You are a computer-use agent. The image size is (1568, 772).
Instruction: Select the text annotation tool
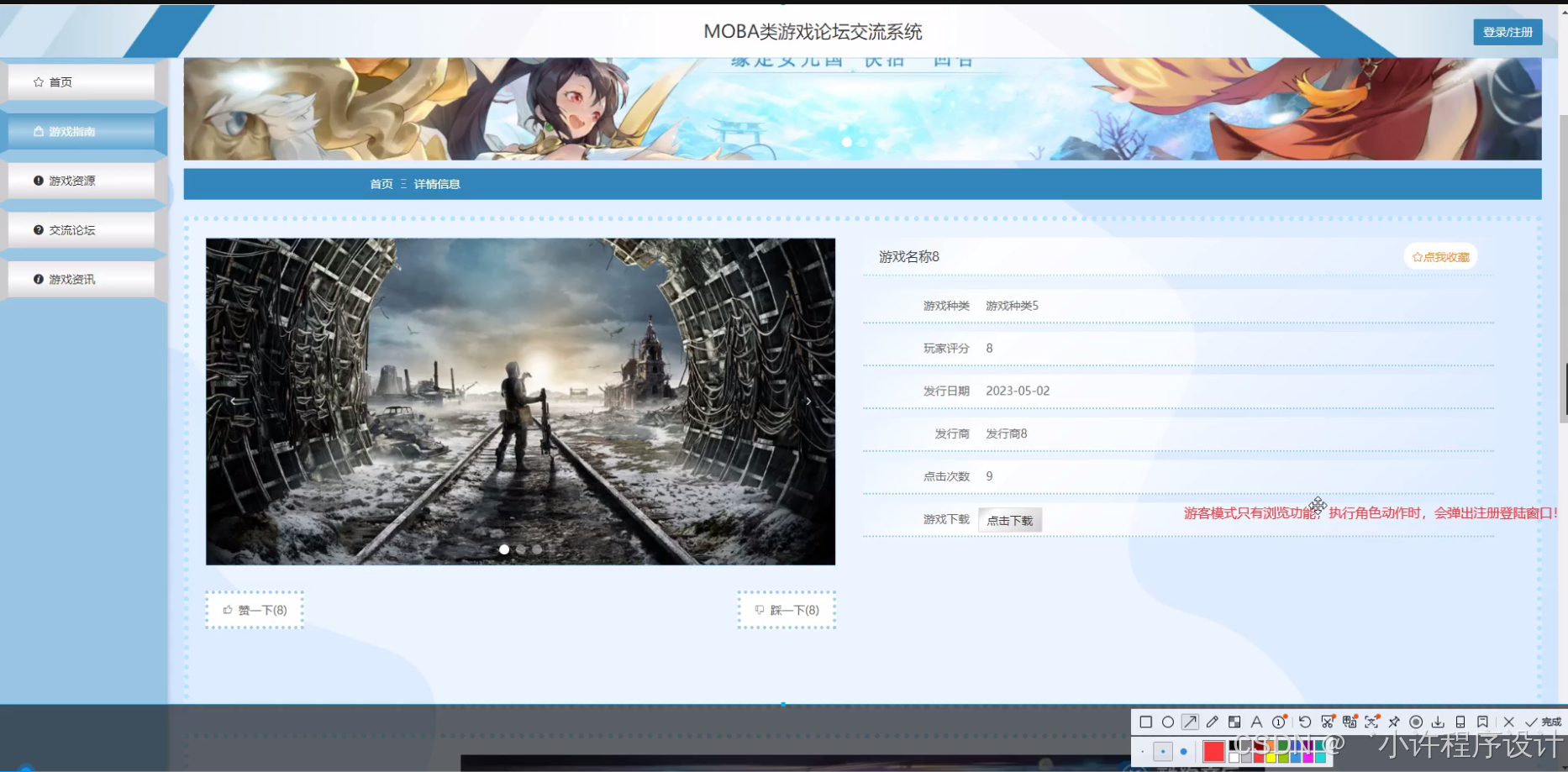point(1256,722)
